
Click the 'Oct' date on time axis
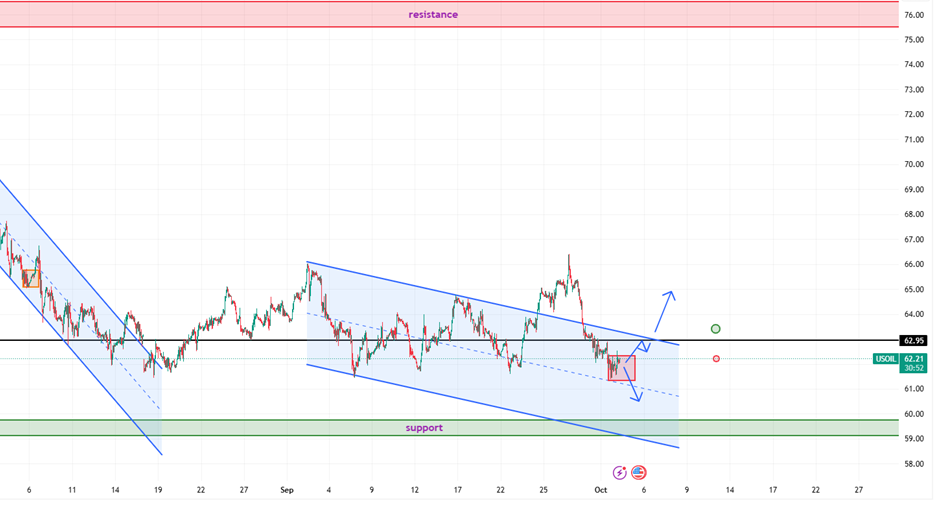[x=601, y=490]
